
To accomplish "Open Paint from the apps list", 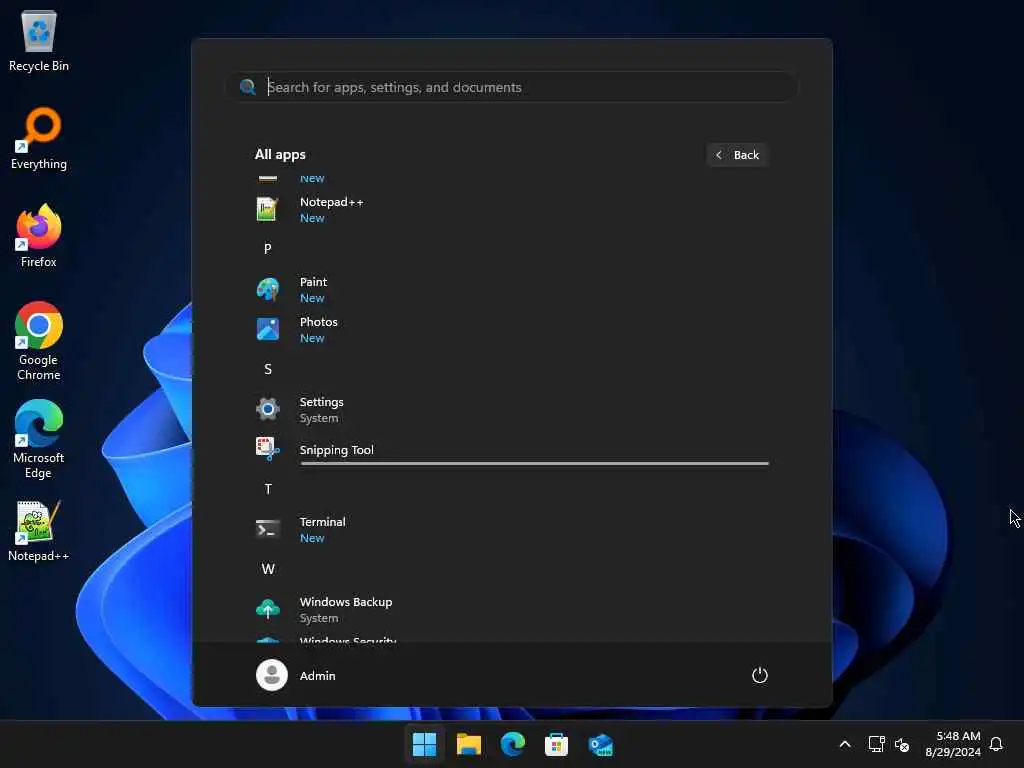I will click(x=313, y=282).
